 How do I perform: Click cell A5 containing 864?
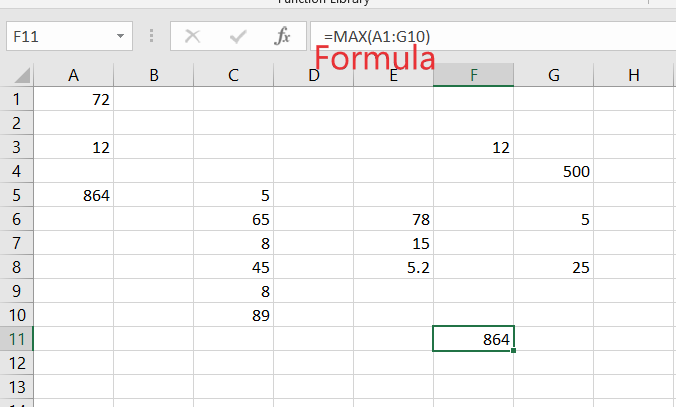[x=74, y=195]
